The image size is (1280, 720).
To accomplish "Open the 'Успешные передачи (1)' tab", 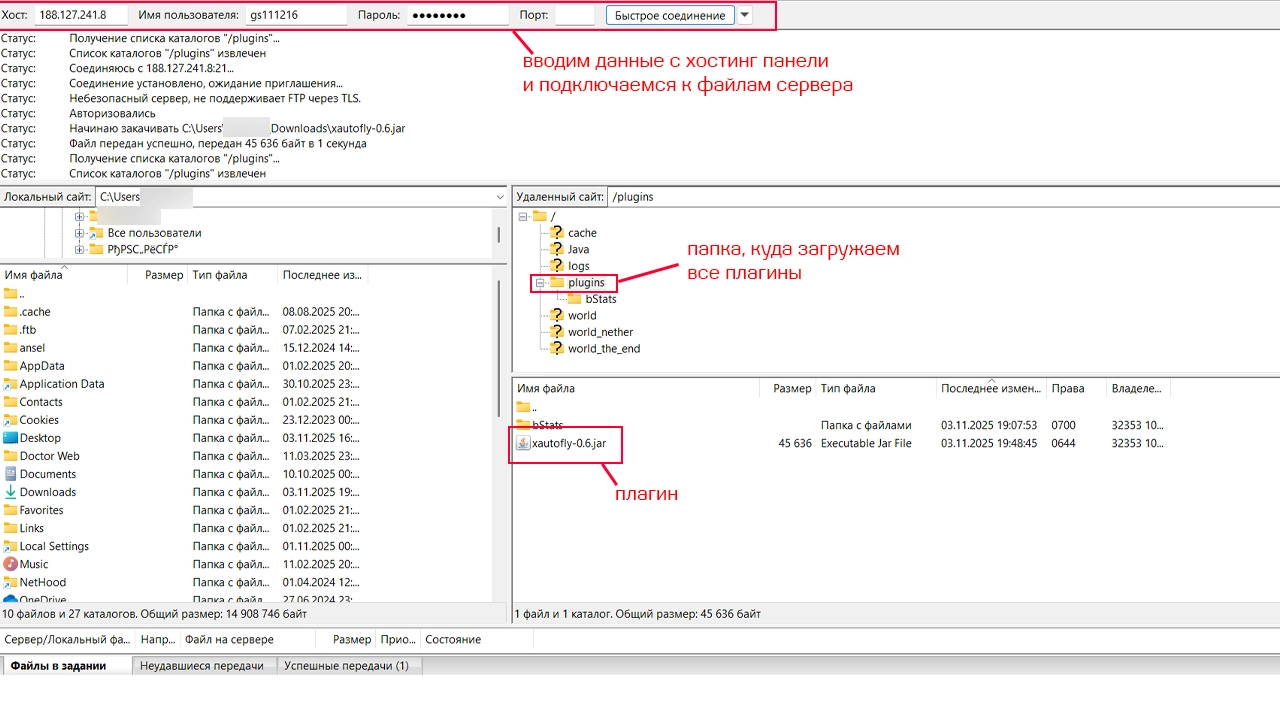I will coord(346,666).
